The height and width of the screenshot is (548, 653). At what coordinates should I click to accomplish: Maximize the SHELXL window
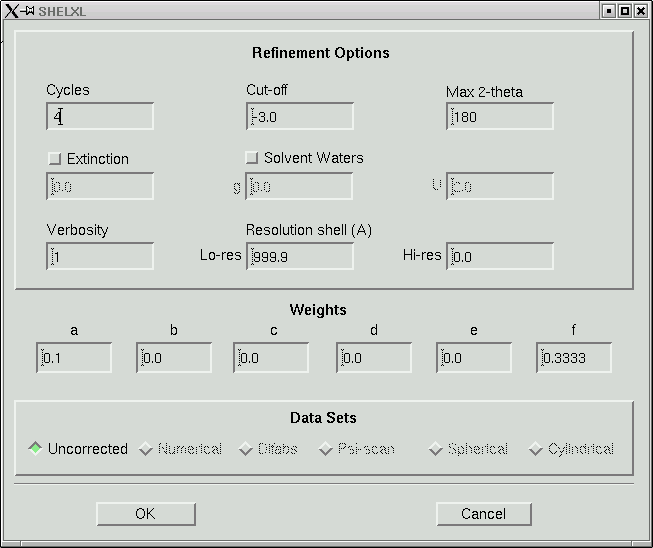tap(625, 11)
